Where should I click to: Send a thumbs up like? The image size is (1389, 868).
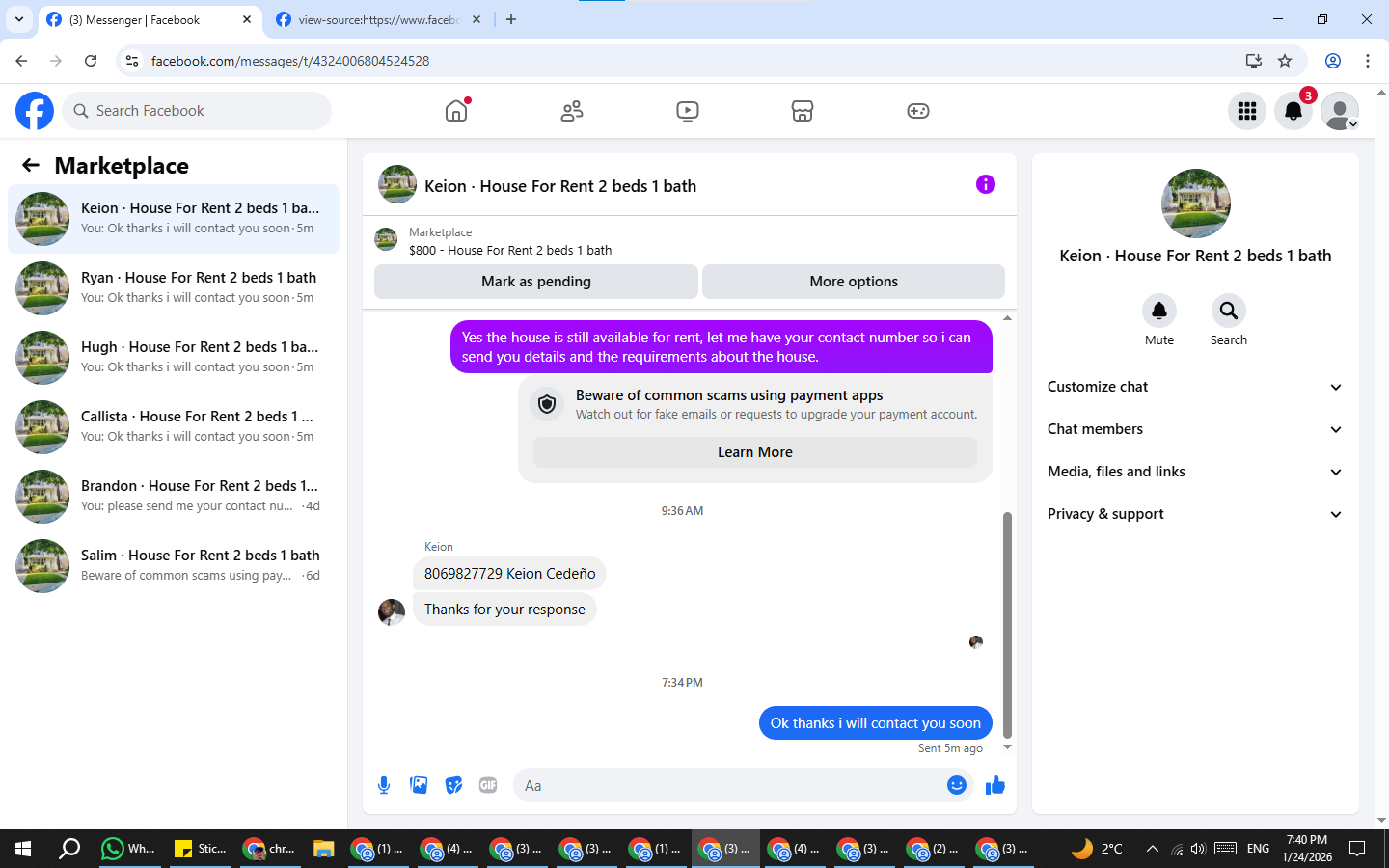pos(995,785)
